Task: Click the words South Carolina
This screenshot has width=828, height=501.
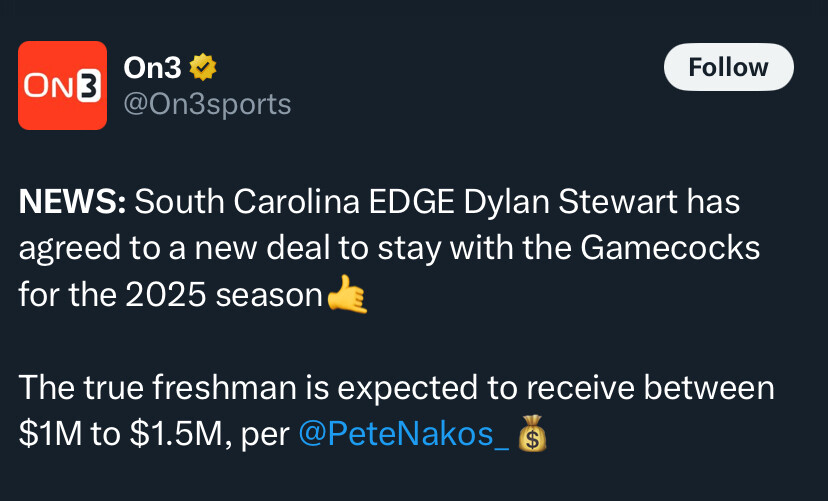Action: coord(247,202)
